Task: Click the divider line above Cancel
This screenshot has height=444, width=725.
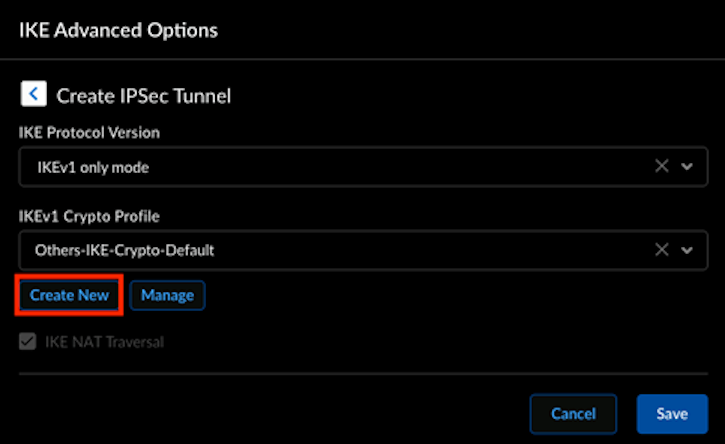Action: pos(362,374)
